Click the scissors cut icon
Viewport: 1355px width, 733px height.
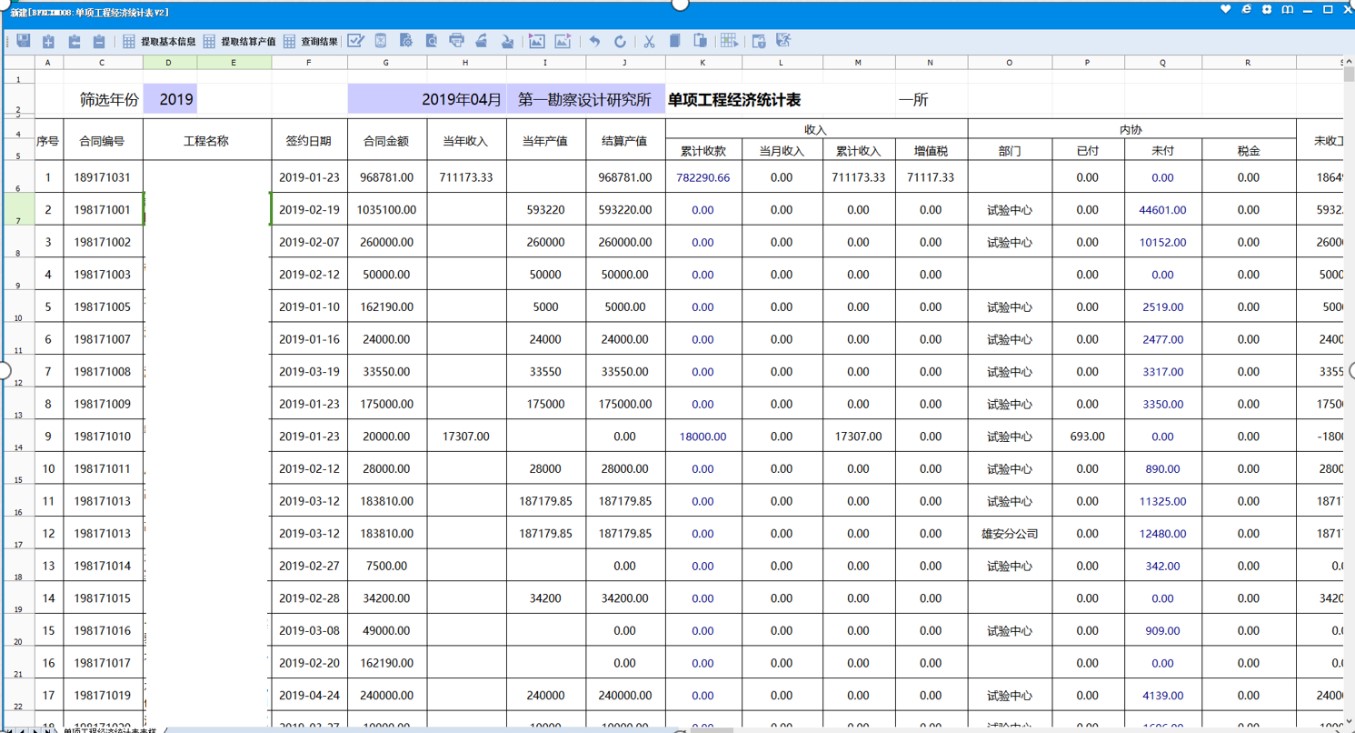pyautogui.click(x=649, y=41)
